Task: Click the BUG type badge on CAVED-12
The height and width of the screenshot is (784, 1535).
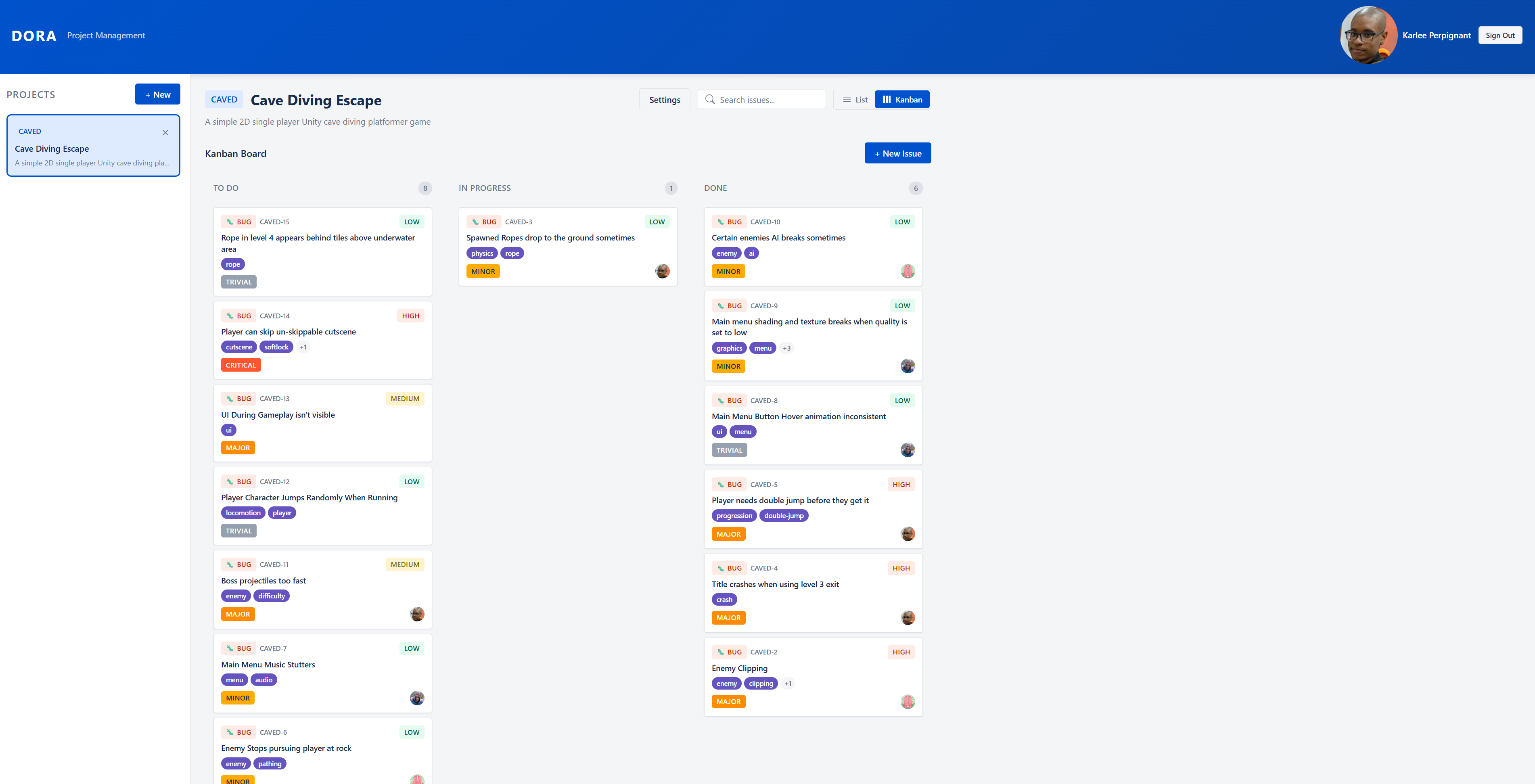Action: tap(238, 481)
